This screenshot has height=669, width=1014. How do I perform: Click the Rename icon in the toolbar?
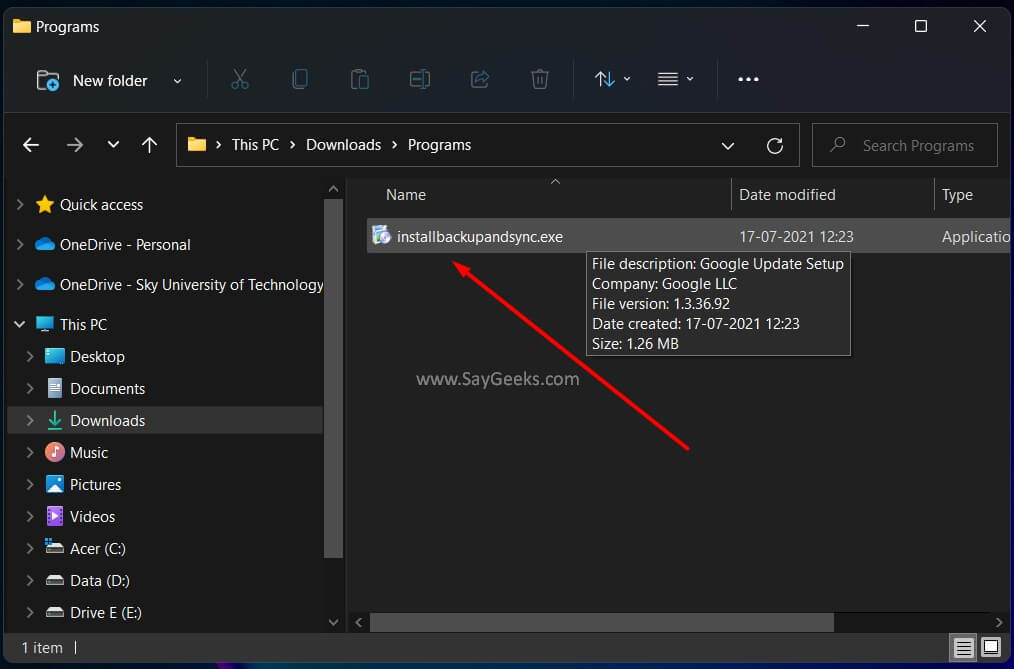[419, 79]
